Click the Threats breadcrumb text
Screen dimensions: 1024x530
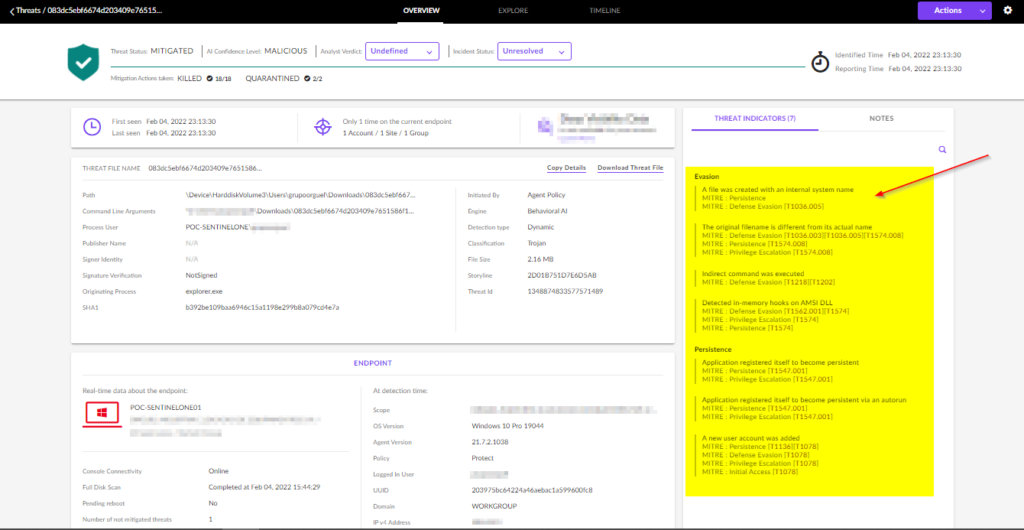tap(28, 11)
